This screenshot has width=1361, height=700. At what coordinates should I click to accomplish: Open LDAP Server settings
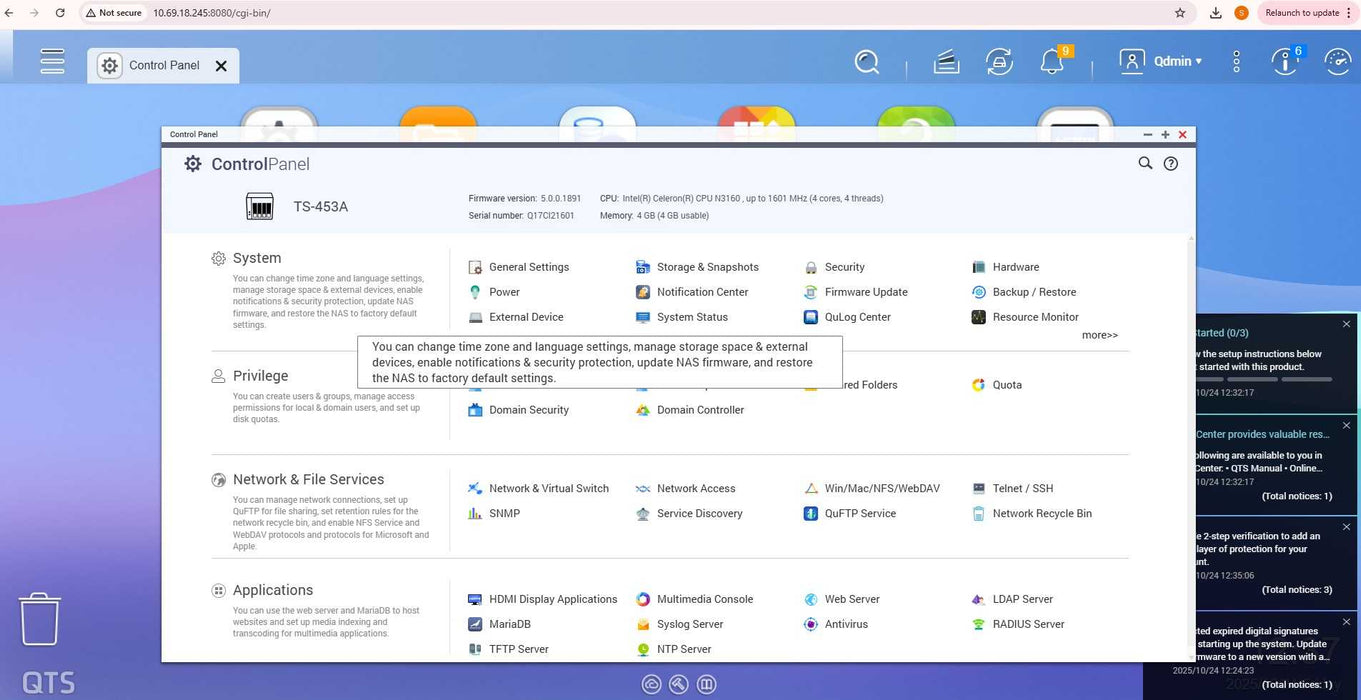pos(1013,600)
